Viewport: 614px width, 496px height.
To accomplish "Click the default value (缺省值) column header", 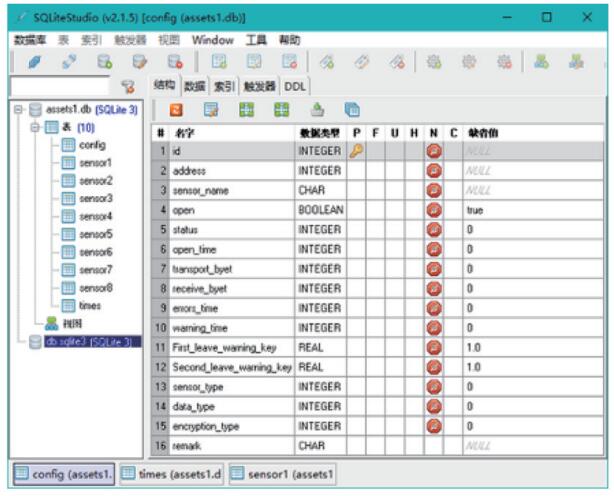I will (x=533, y=133).
